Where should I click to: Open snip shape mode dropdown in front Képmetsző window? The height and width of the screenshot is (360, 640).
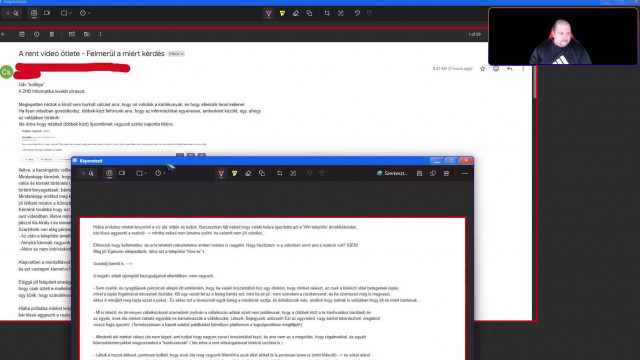[141, 173]
